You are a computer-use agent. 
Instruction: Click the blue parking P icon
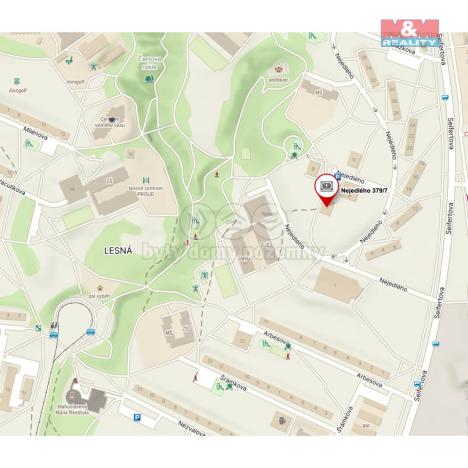point(137,417)
